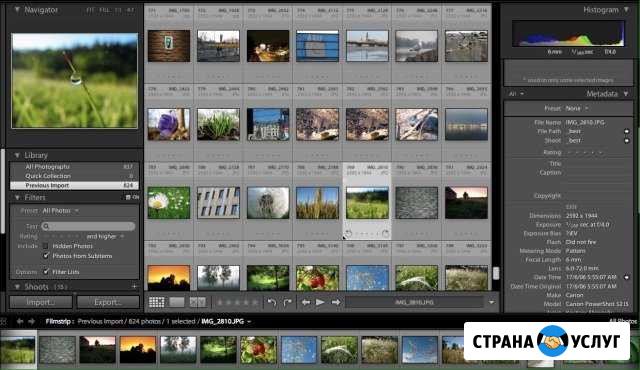640x370 pixels.
Task: Go forward using filmstrip right arrow
Action: pyautogui.click(x=31, y=321)
